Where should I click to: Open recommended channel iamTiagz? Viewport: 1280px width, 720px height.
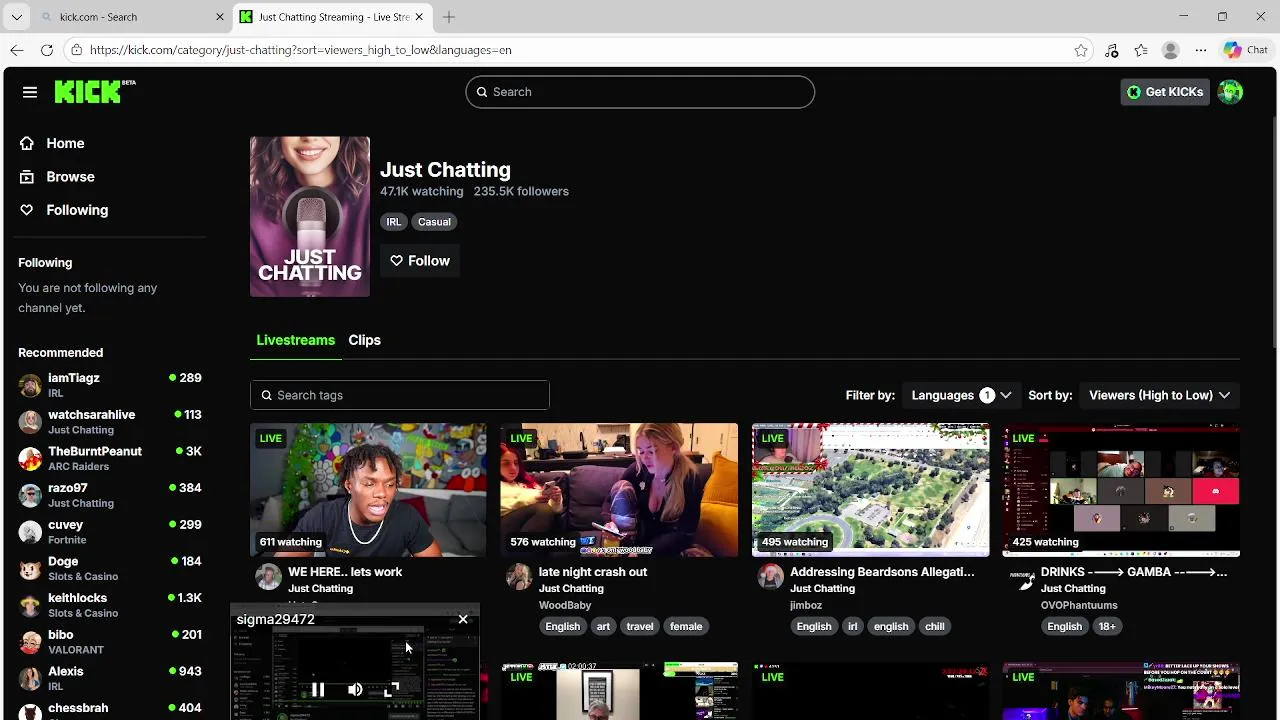(110, 385)
